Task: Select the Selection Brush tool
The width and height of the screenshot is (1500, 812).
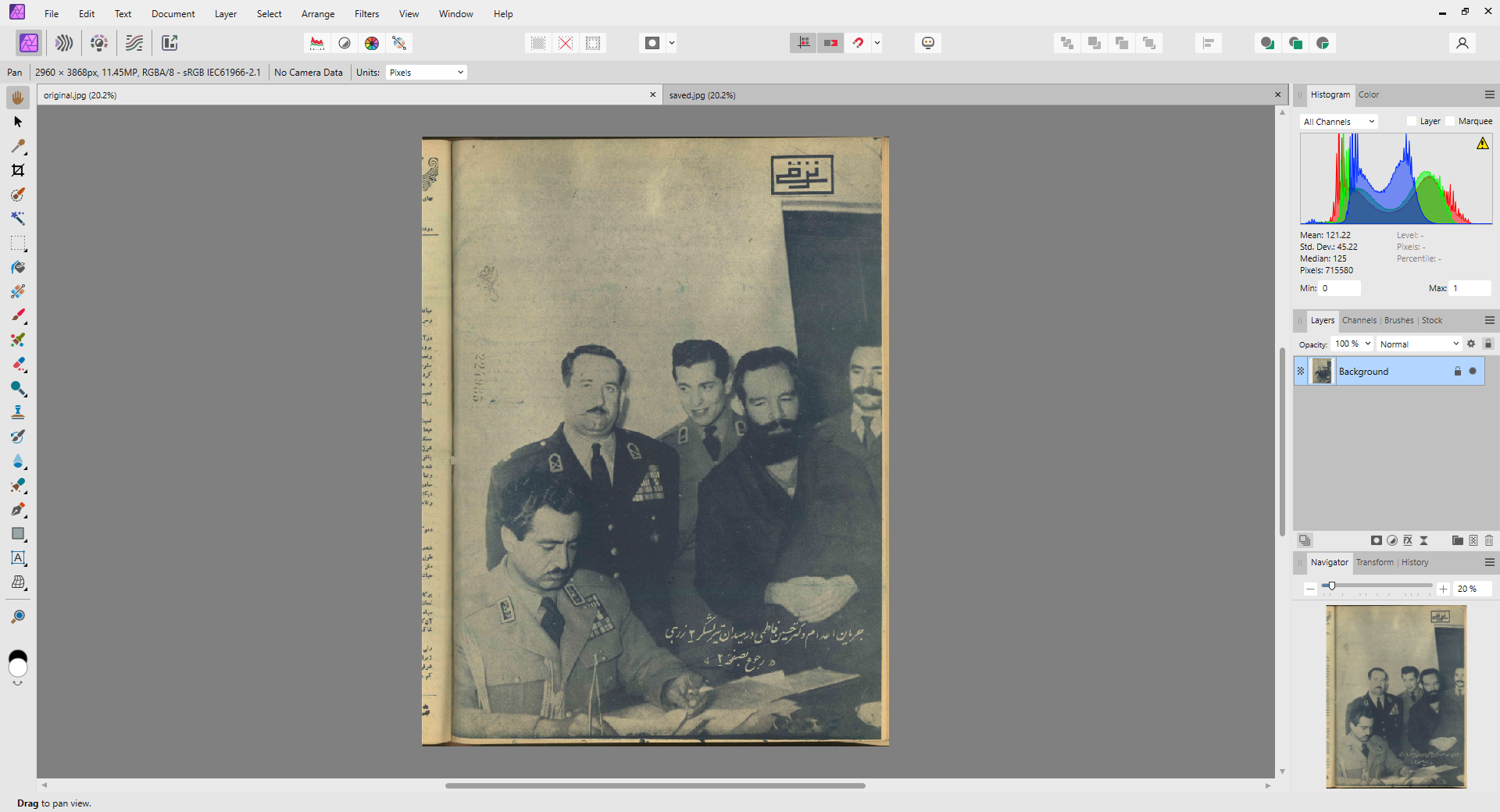Action: coord(18,194)
